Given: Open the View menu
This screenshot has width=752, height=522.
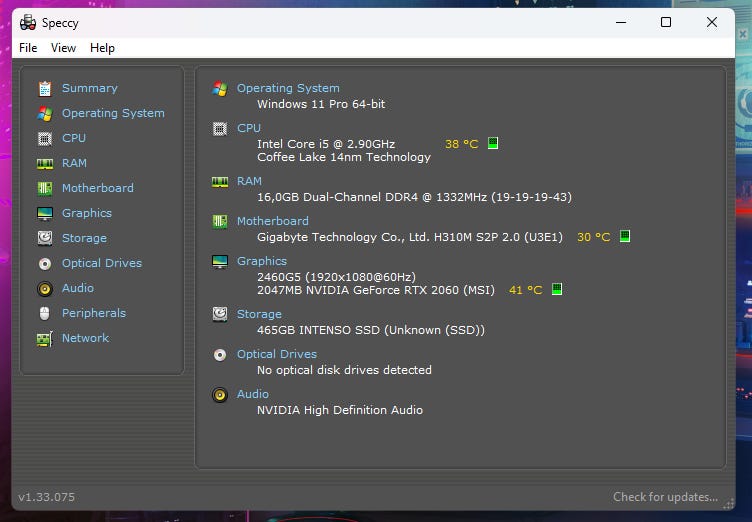Looking at the screenshot, I should [63, 48].
